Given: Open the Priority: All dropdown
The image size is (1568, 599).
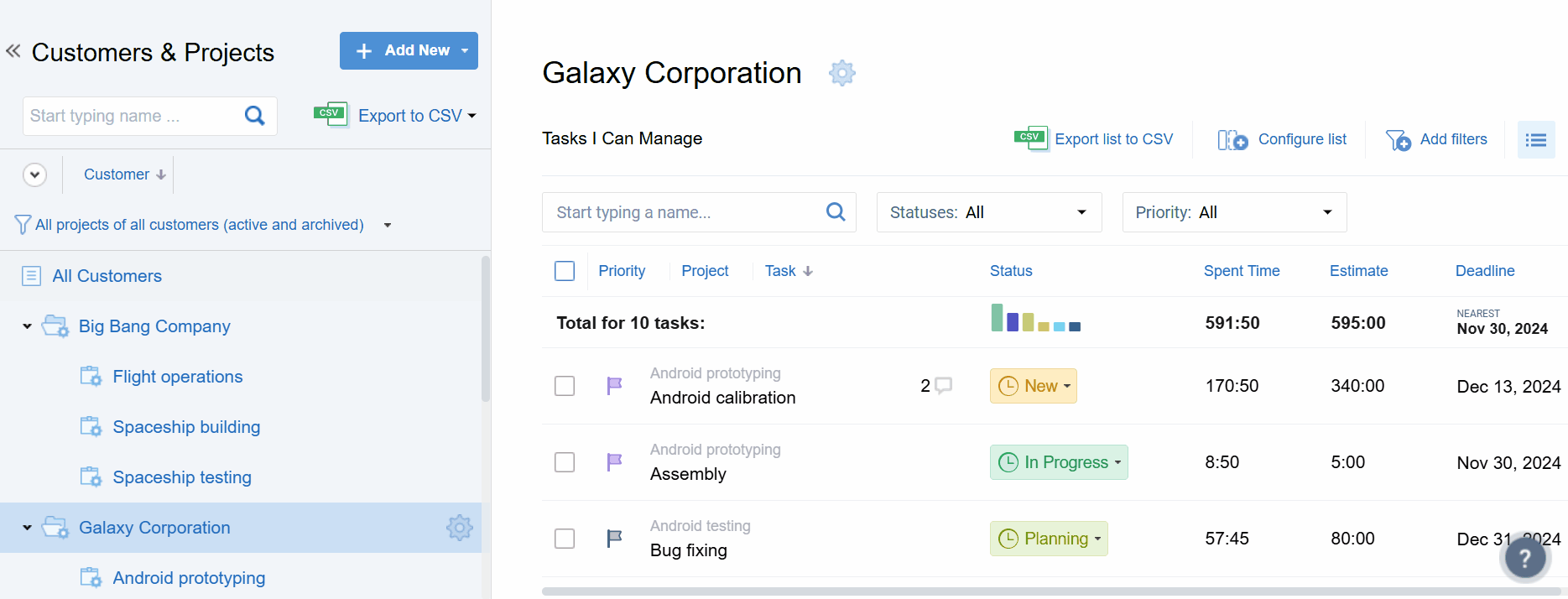Looking at the screenshot, I should 1234,212.
